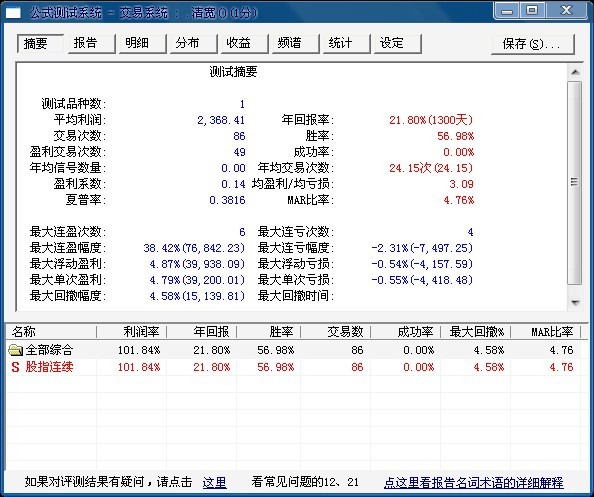Click the summary scrollbar up arrow
This screenshot has height=497, width=594.
click(575, 72)
